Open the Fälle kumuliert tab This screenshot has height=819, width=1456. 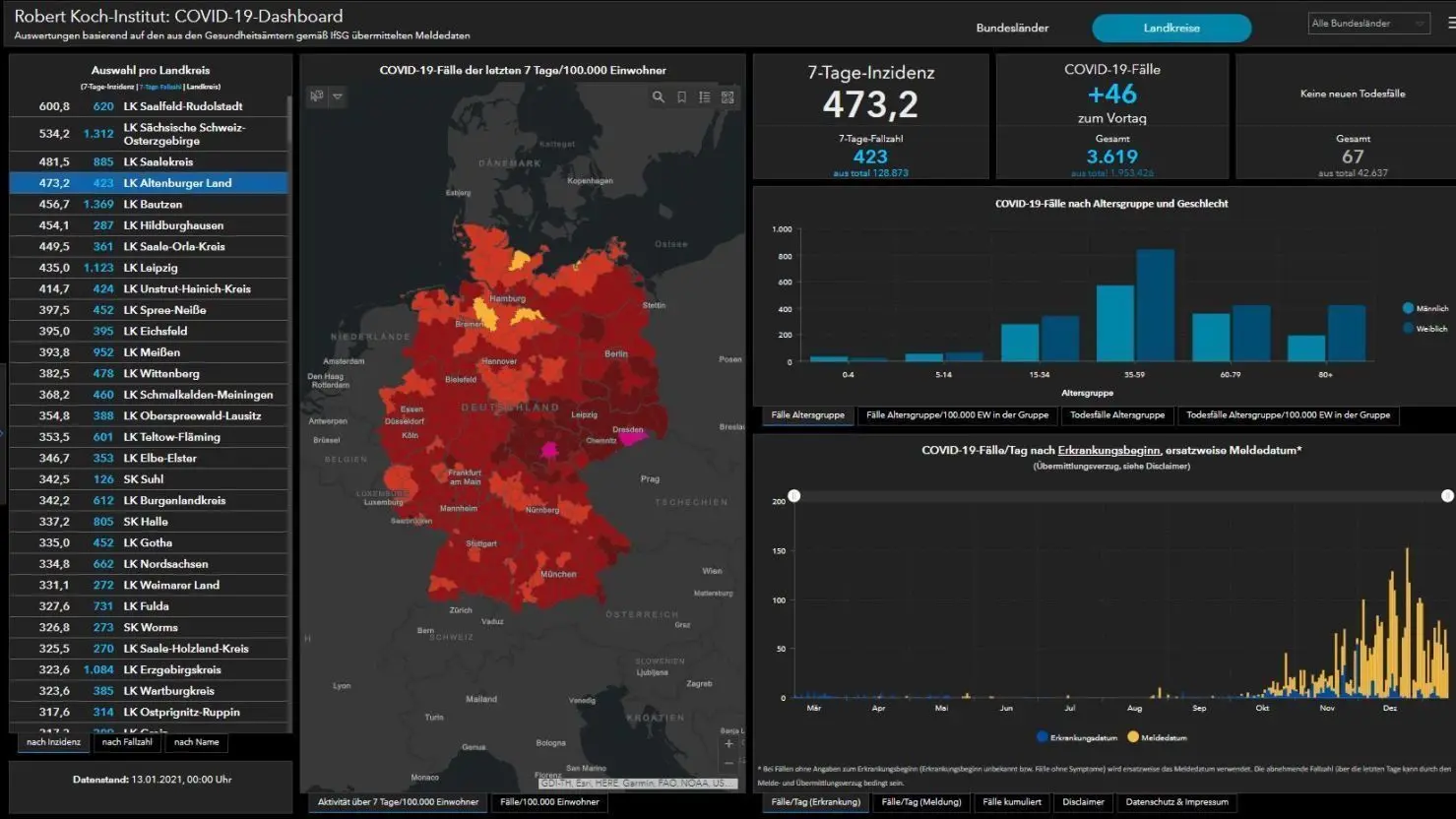coord(1011,802)
